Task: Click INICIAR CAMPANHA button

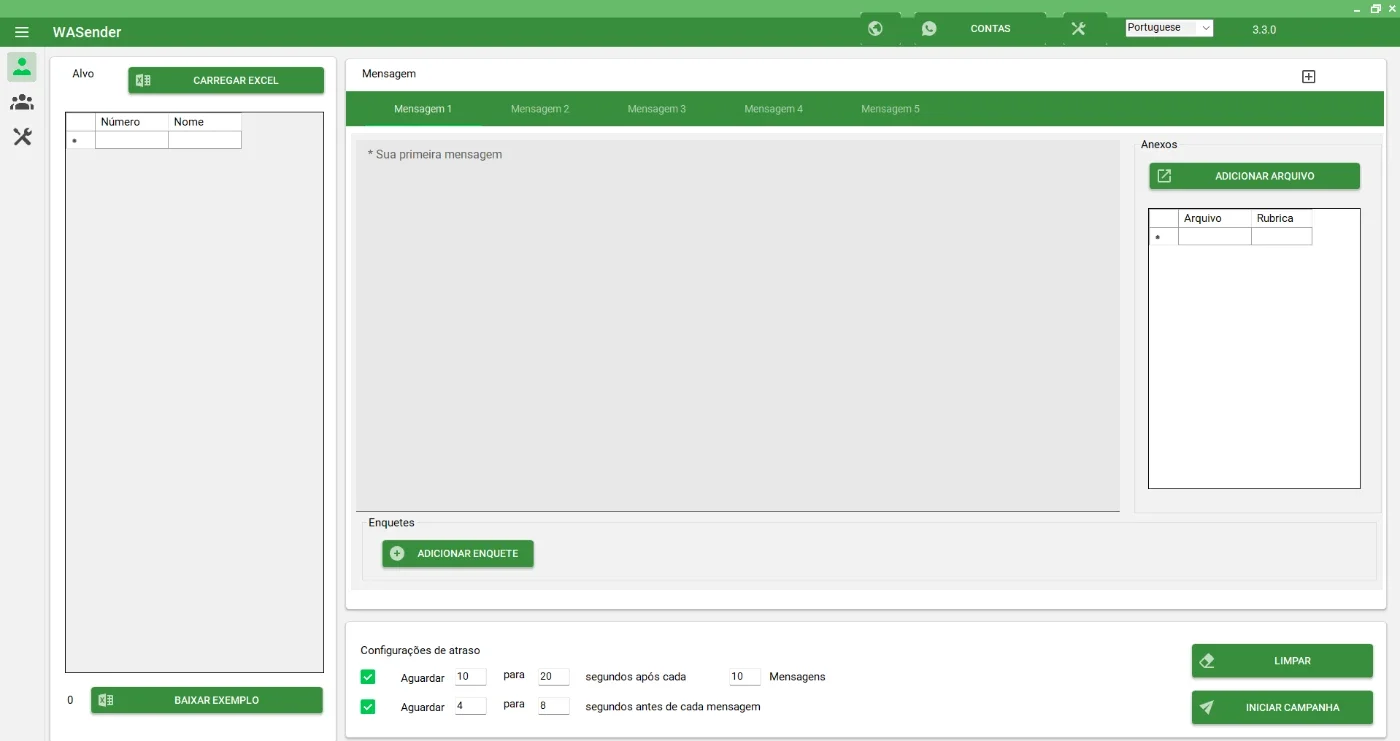Action: [x=1282, y=707]
